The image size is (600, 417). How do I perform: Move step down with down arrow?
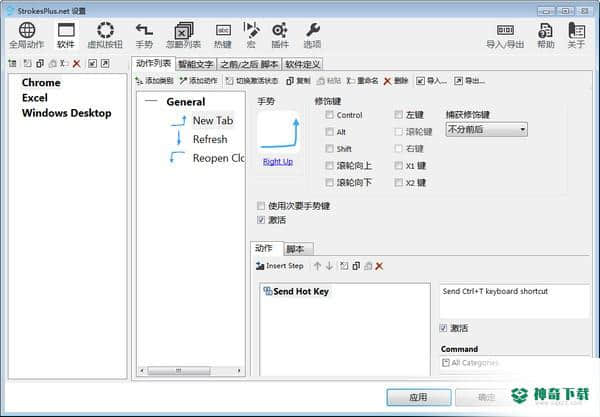[329, 266]
